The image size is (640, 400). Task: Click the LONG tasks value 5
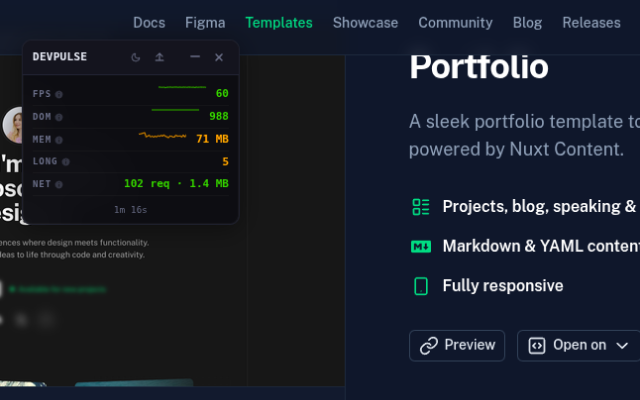(x=225, y=162)
